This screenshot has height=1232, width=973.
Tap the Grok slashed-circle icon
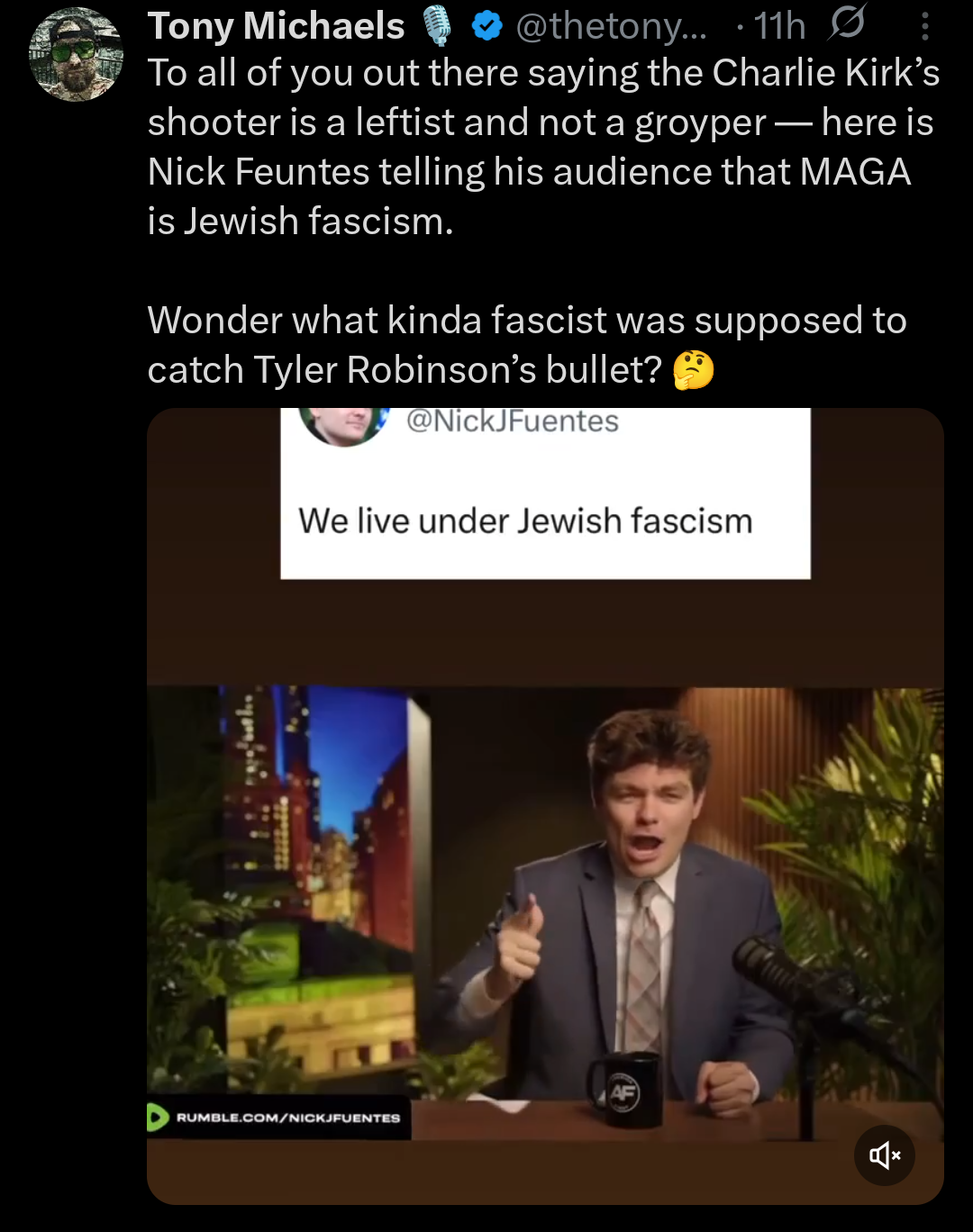coord(847,23)
